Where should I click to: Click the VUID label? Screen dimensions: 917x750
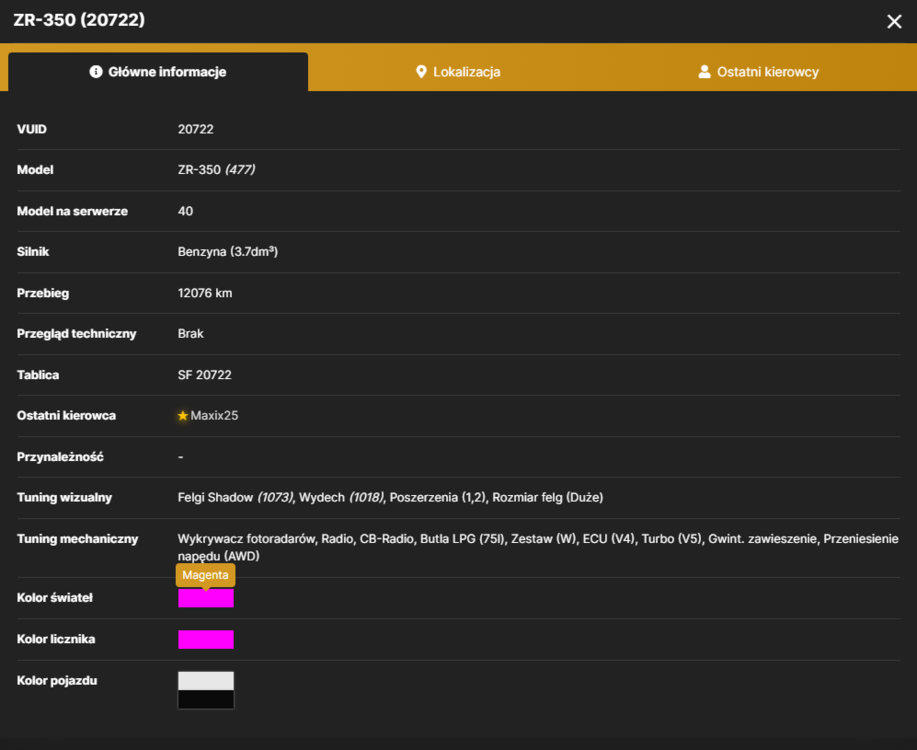[32, 129]
